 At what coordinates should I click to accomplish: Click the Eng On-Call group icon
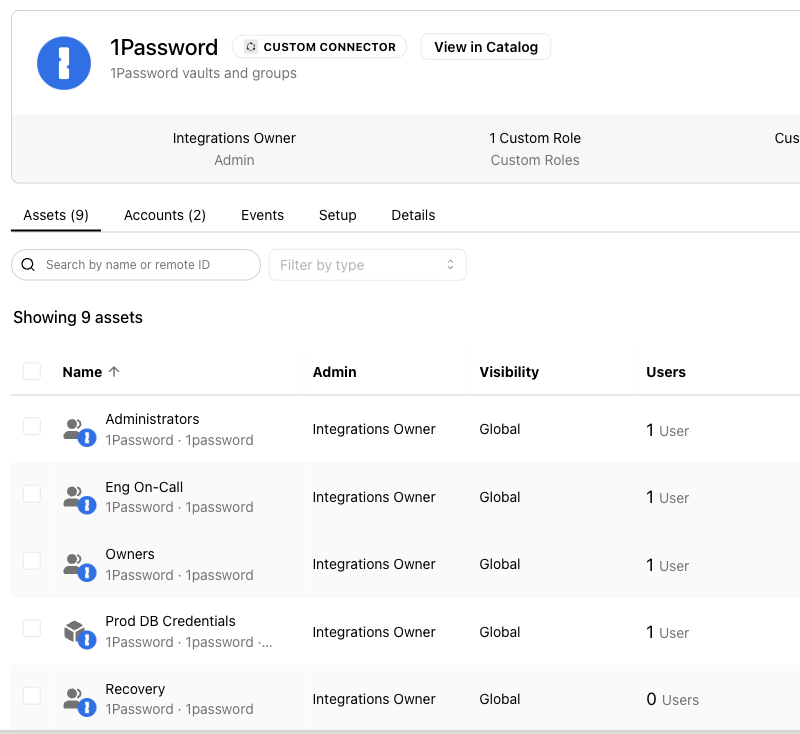79,500
